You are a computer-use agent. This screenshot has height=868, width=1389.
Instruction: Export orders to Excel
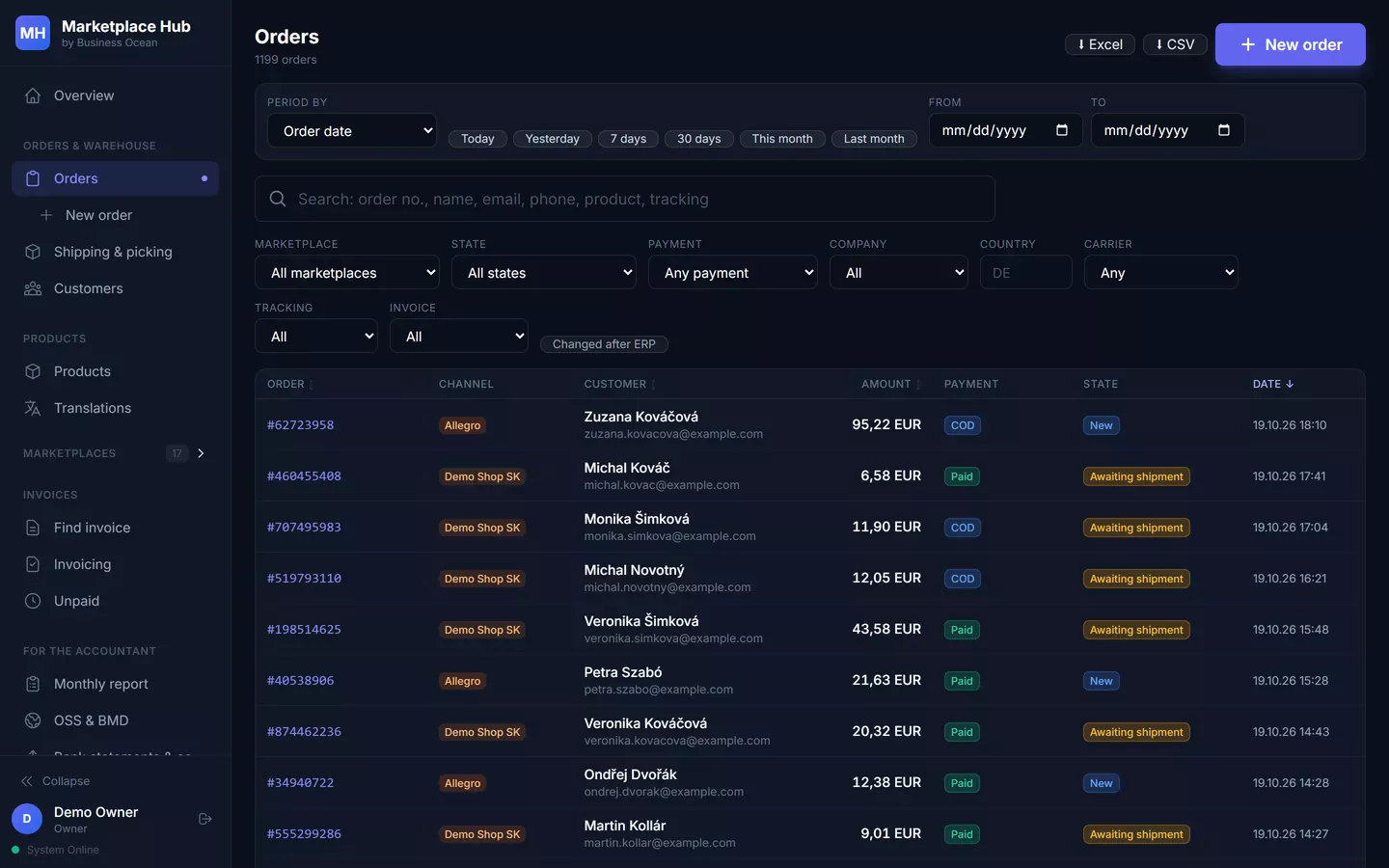pyautogui.click(x=1100, y=44)
